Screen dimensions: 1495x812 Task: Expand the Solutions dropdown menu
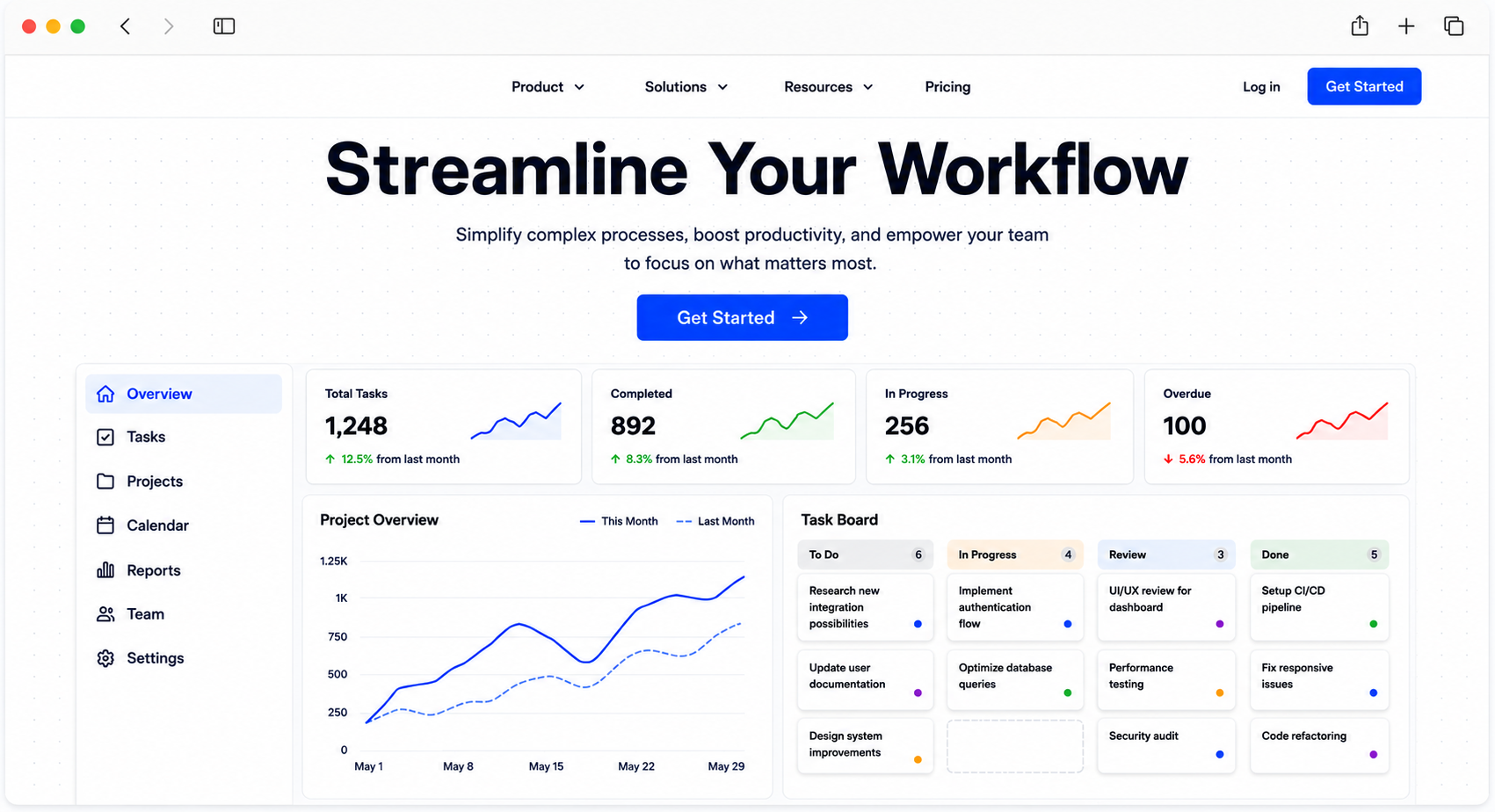tap(686, 86)
